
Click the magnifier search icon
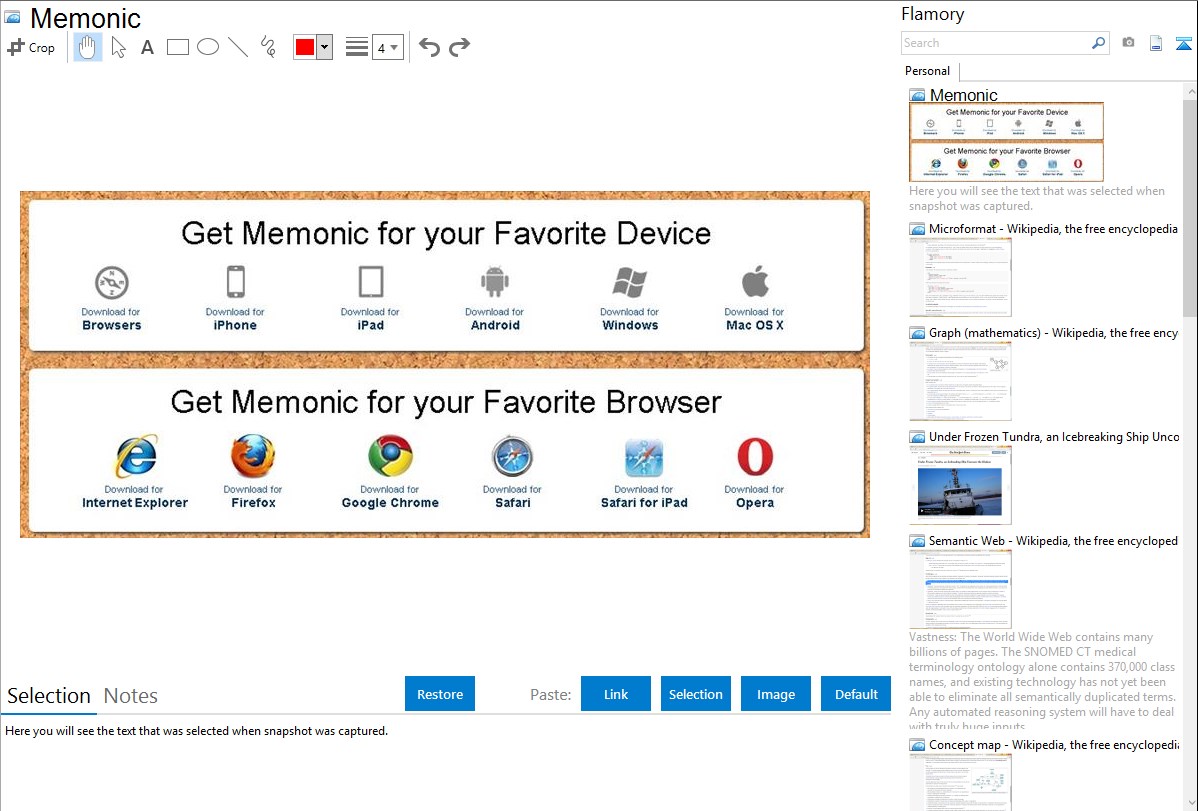point(1099,43)
